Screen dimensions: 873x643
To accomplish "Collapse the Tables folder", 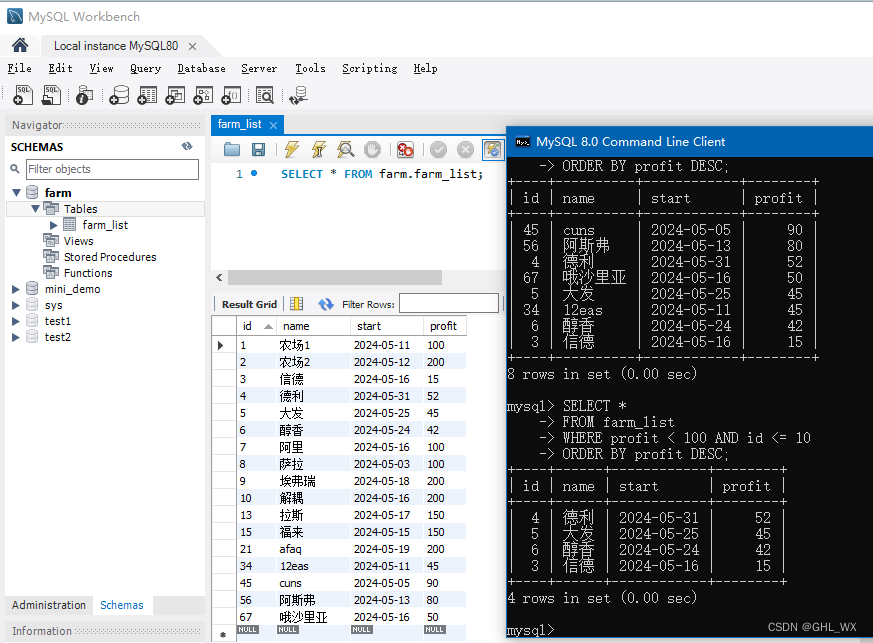I will tap(35, 209).
